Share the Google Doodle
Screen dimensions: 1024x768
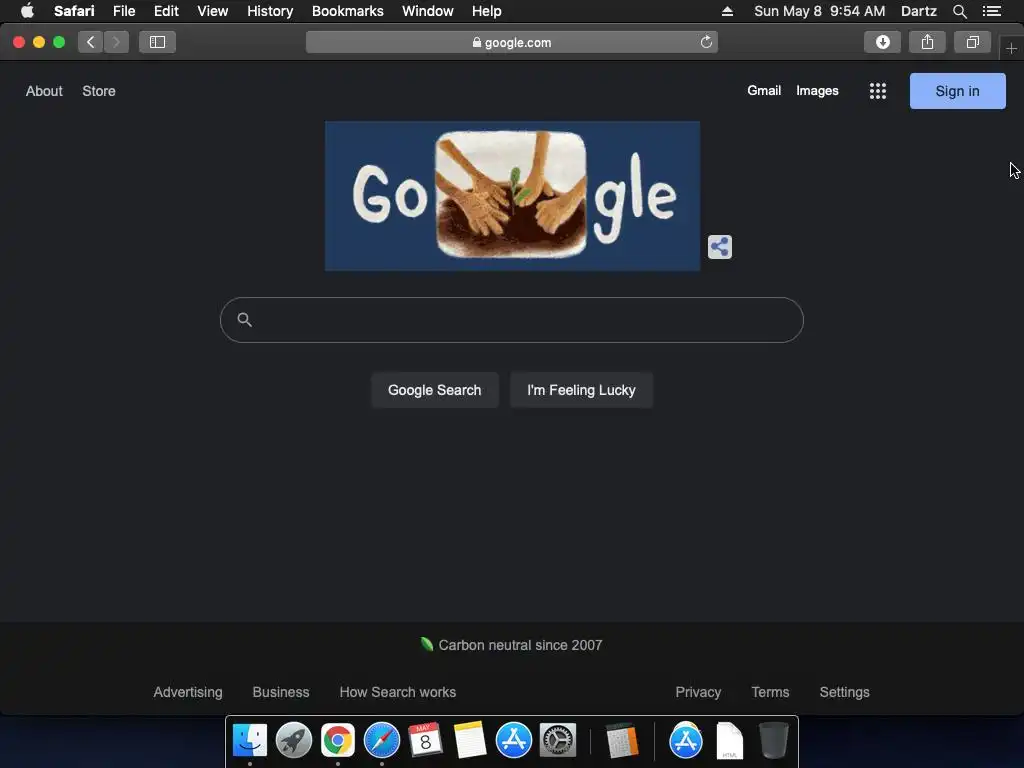[720, 247]
